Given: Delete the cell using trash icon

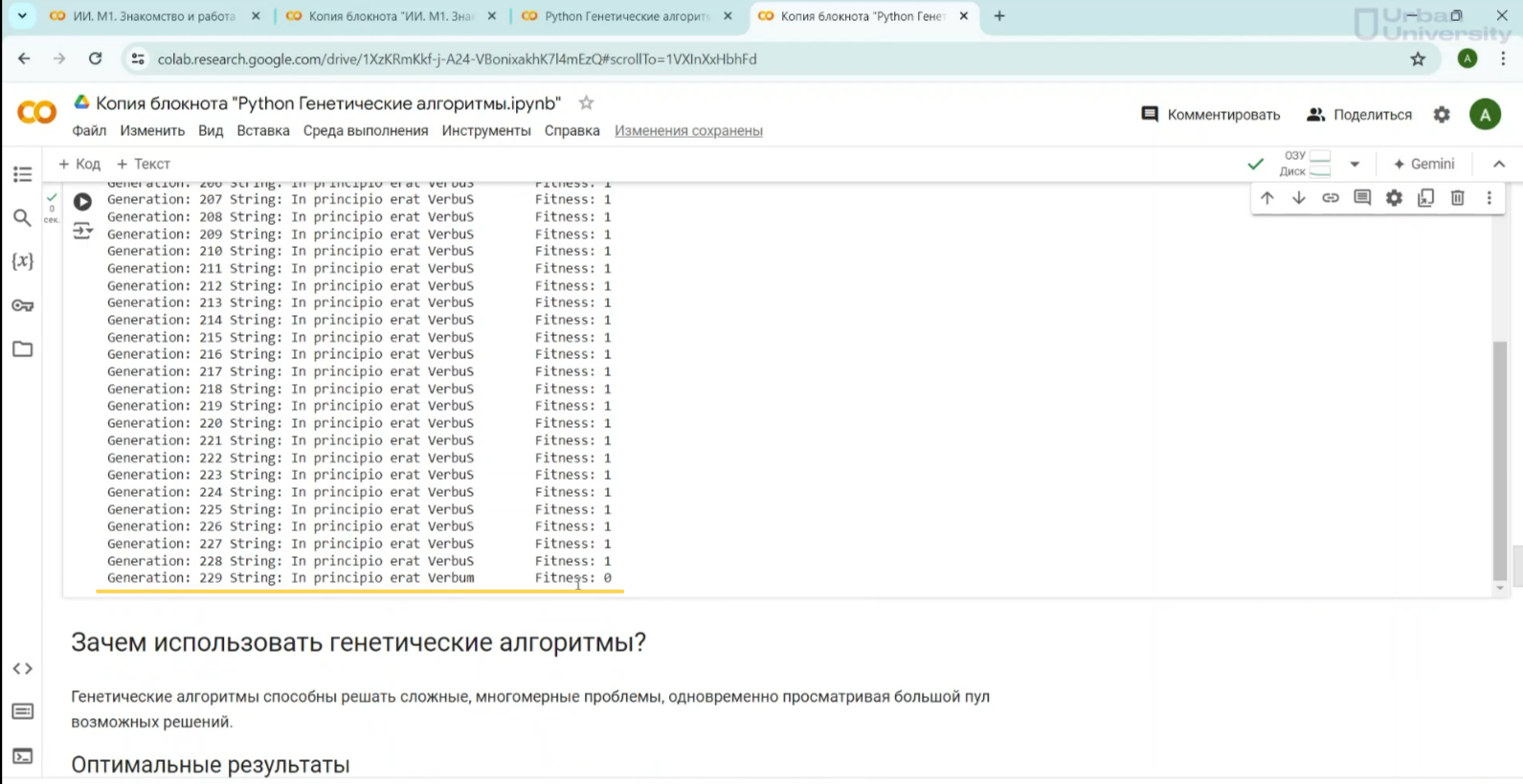Looking at the screenshot, I should click(1457, 198).
